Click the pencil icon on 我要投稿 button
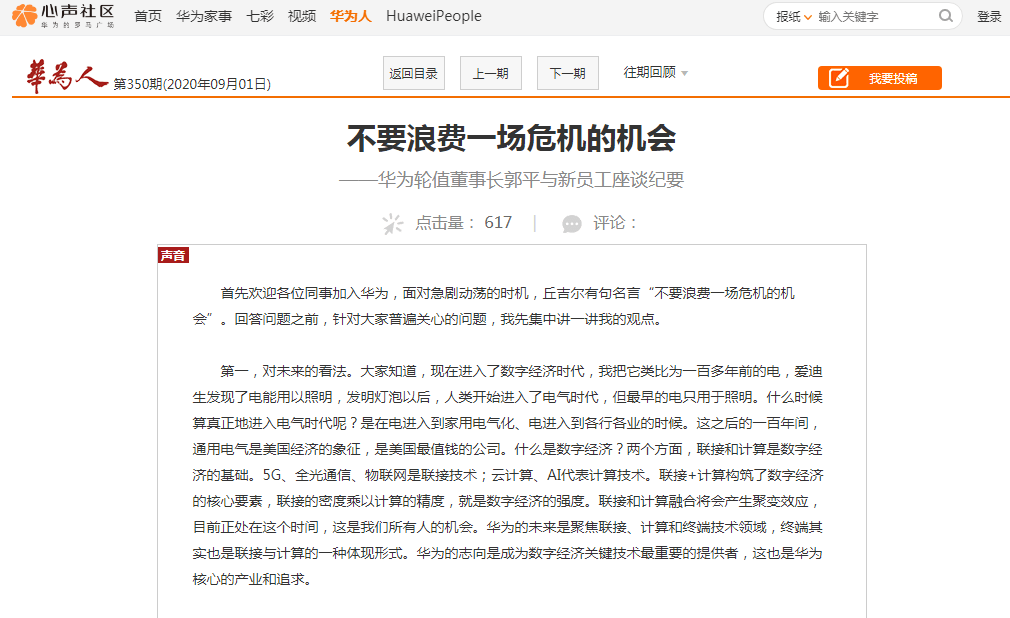Screen dimensions: 1010x618 (840, 77)
